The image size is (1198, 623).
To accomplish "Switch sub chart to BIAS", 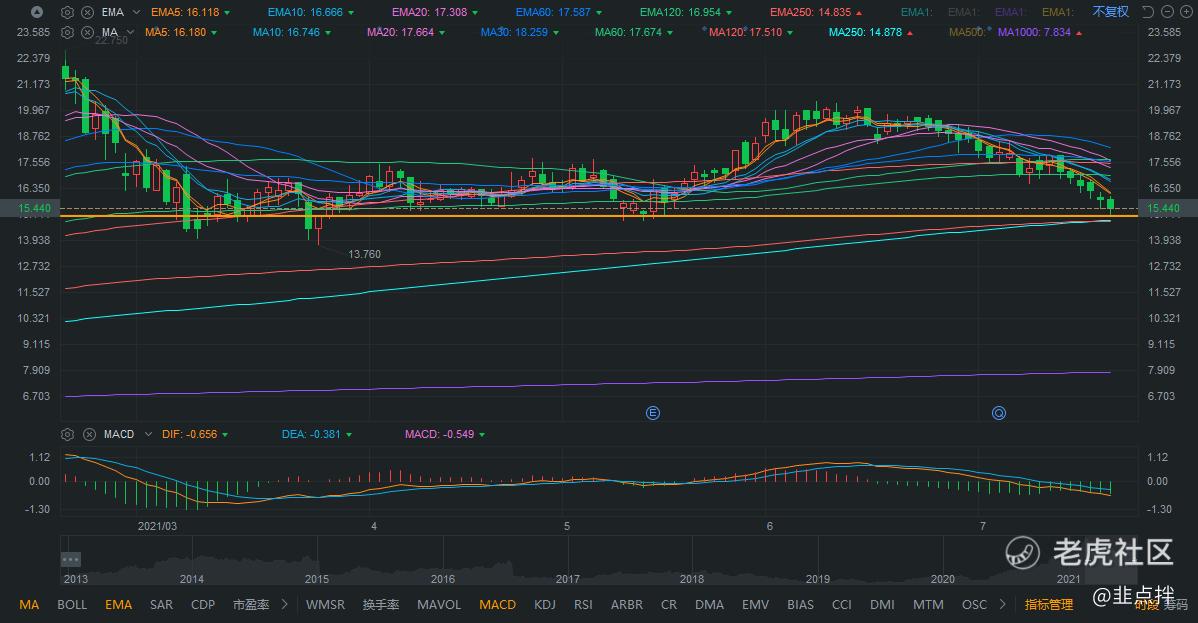I will (x=800, y=605).
